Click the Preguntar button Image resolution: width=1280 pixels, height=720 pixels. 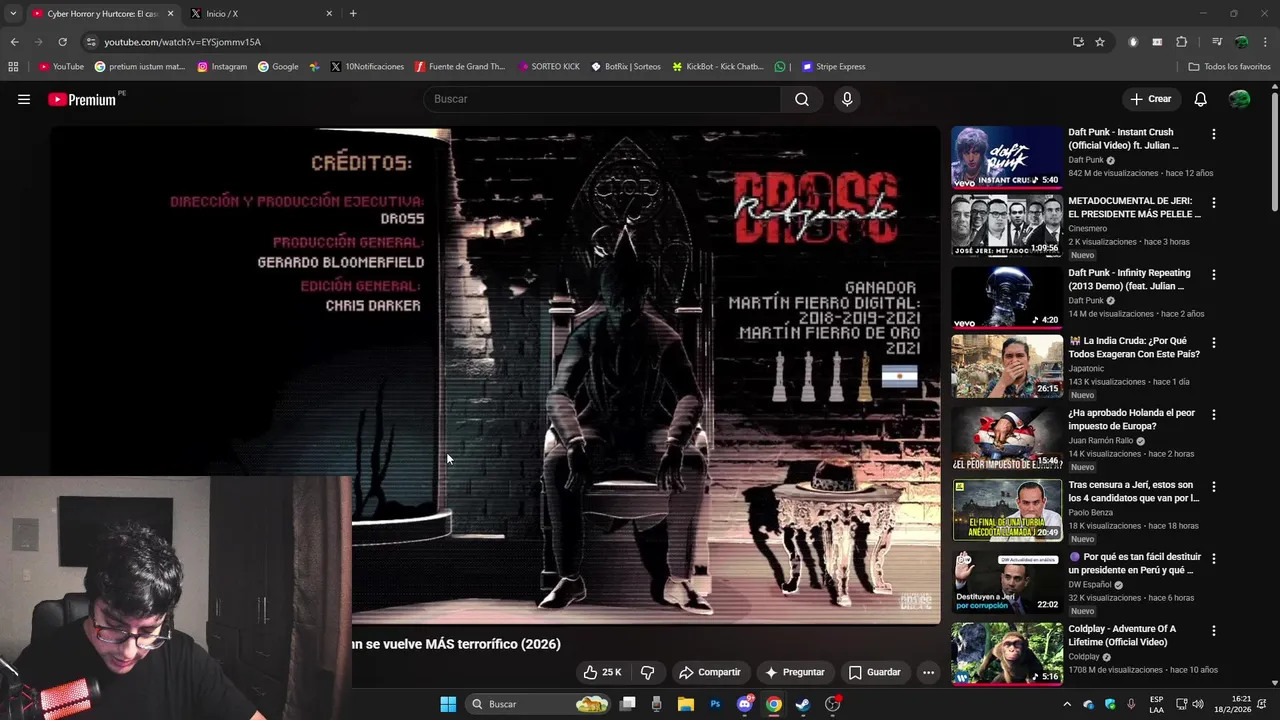795,672
